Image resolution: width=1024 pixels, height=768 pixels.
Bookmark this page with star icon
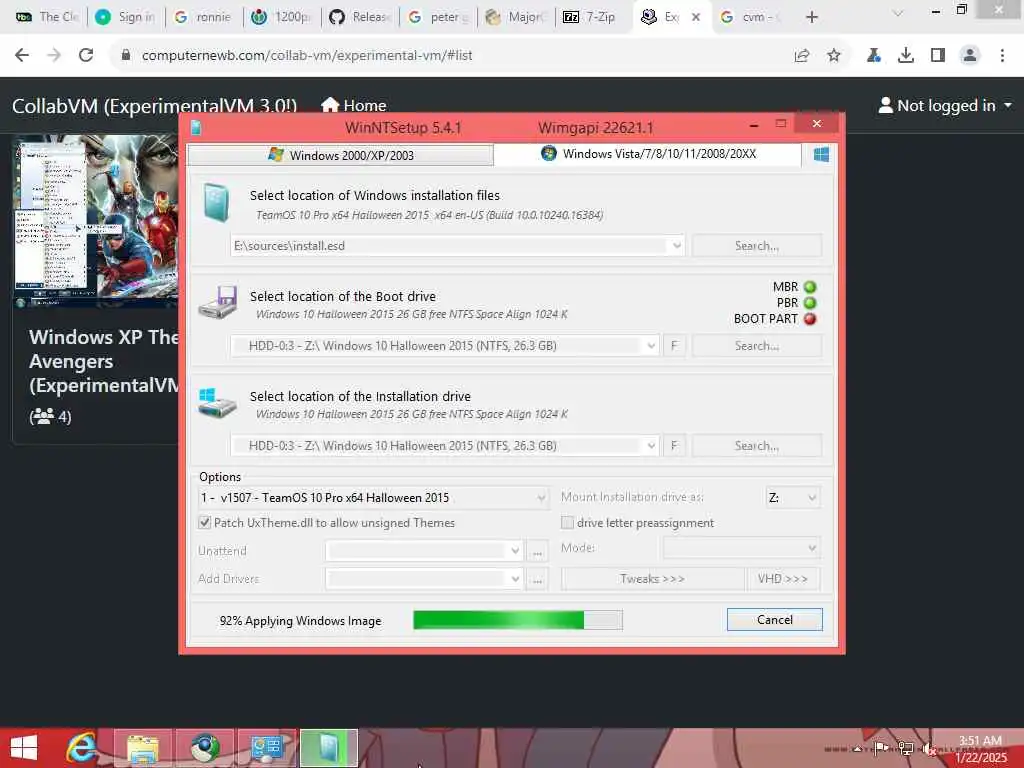pyautogui.click(x=833, y=56)
